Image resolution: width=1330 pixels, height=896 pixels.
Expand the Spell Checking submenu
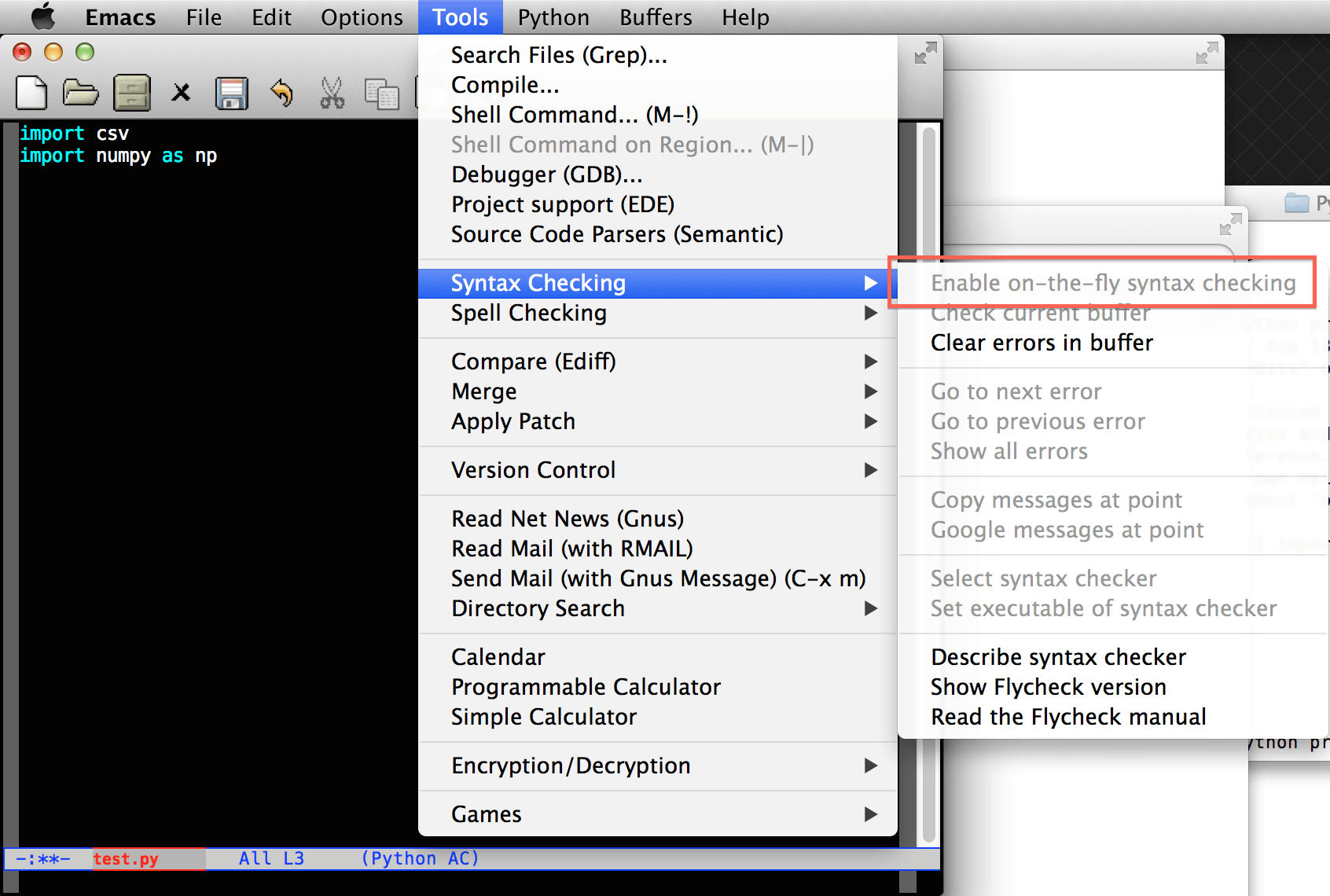click(x=658, y=313)
